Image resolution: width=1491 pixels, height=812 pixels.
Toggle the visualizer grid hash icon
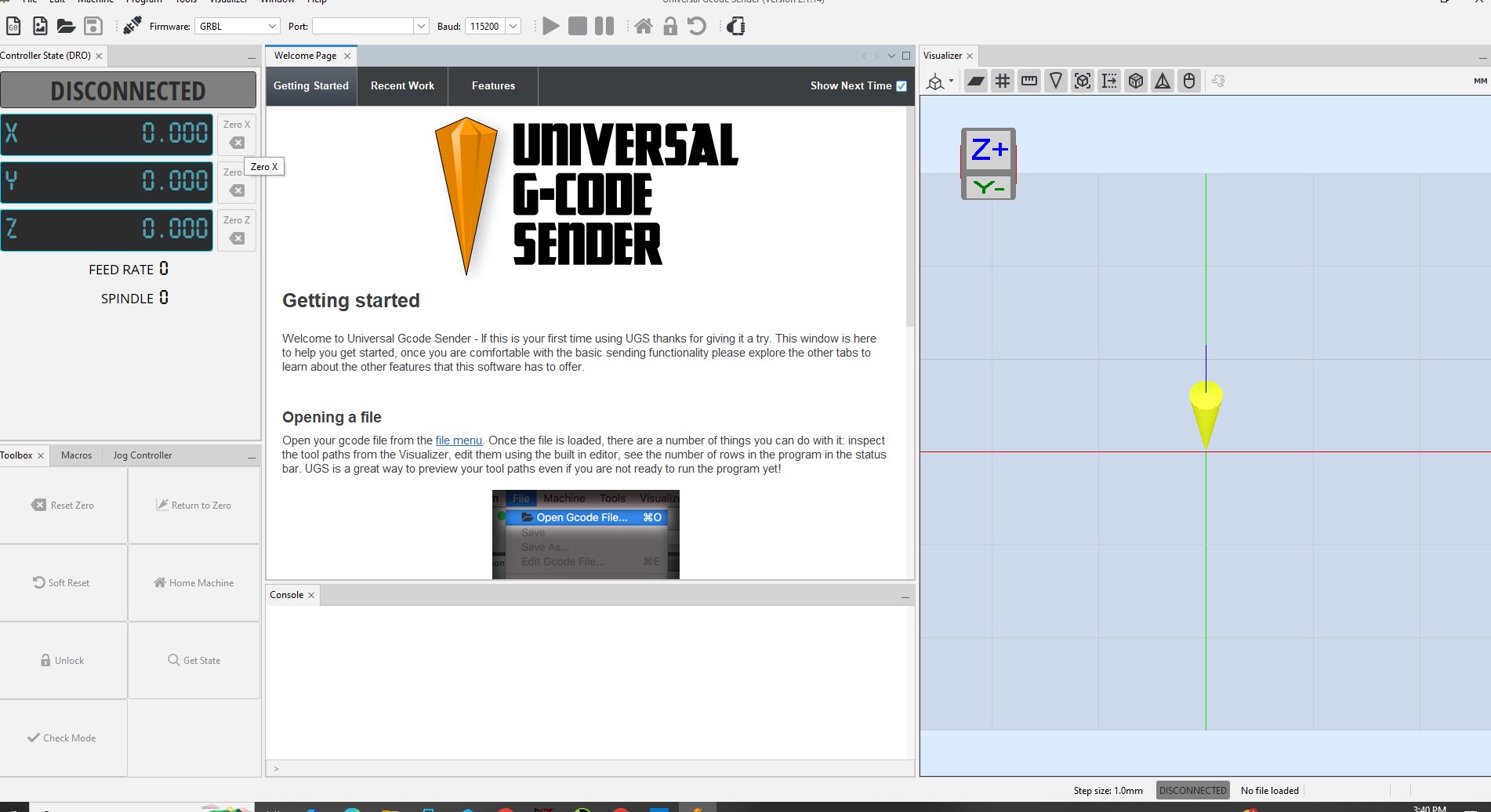(1002, 81)
